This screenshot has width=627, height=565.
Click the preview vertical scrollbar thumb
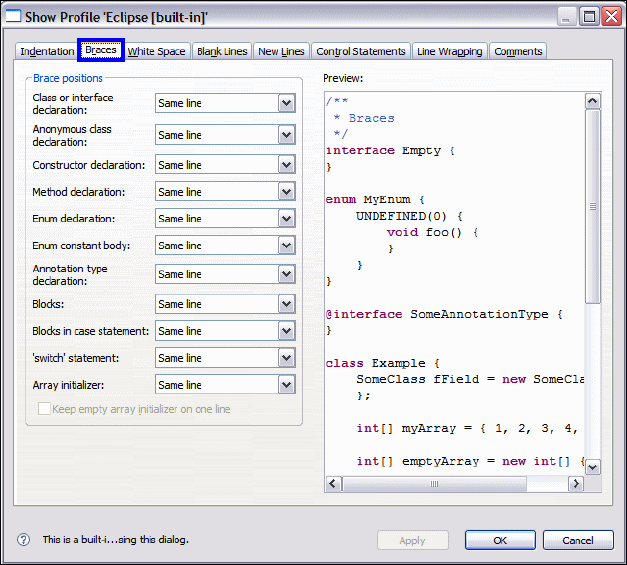[x=593, y=206]
